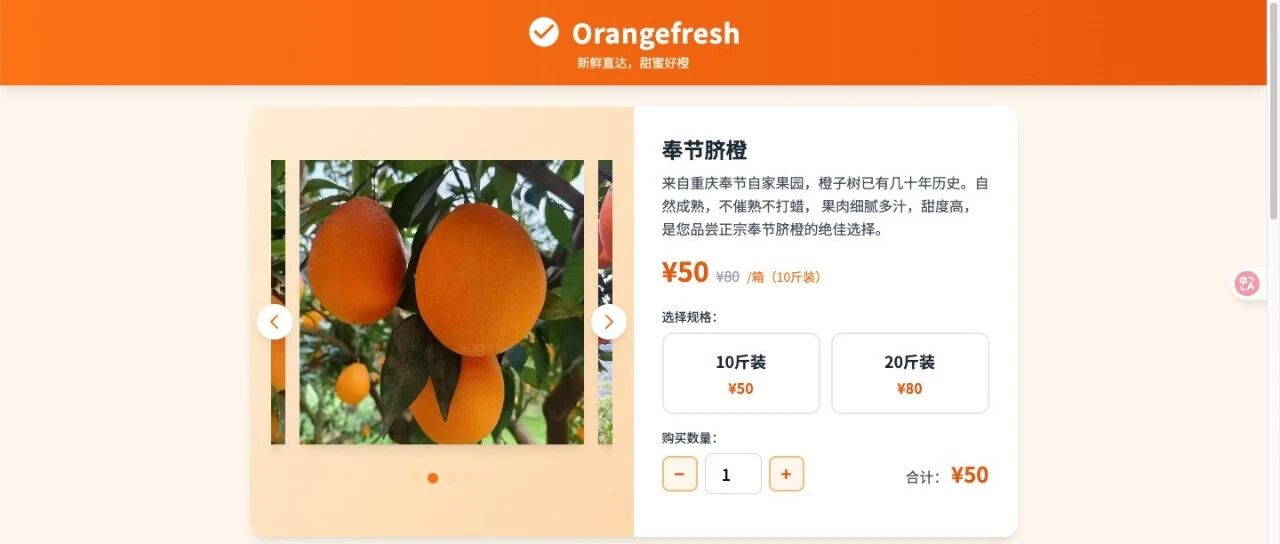Advance the carousel with the right arrow
Viewport: 1280px width, 544px height.
[x=608, y=322]
